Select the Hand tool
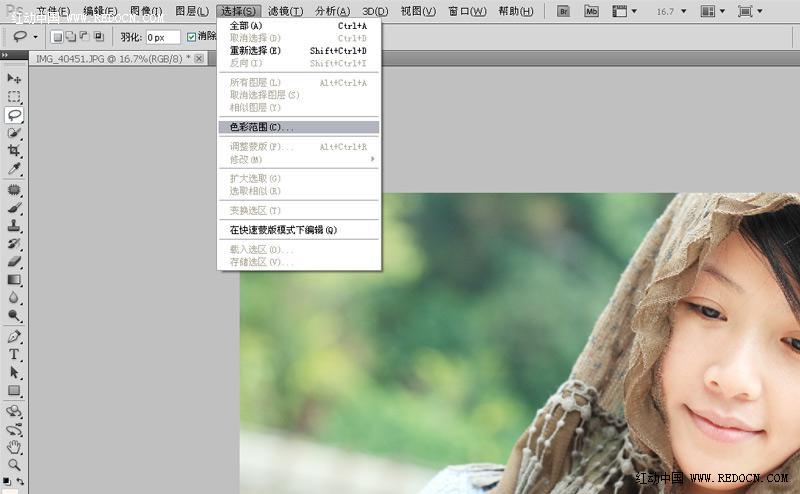This screenshot has width=800, height=494. (14, 446)
